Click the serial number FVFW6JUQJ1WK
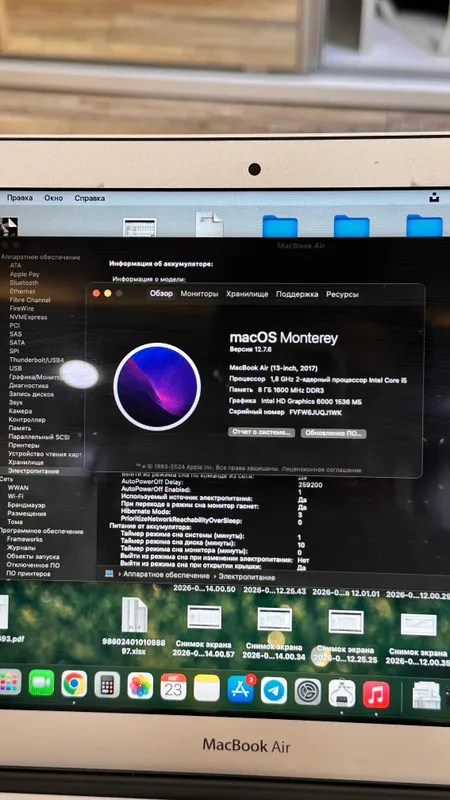Screen dimensions: 450x800 [315, 412]
